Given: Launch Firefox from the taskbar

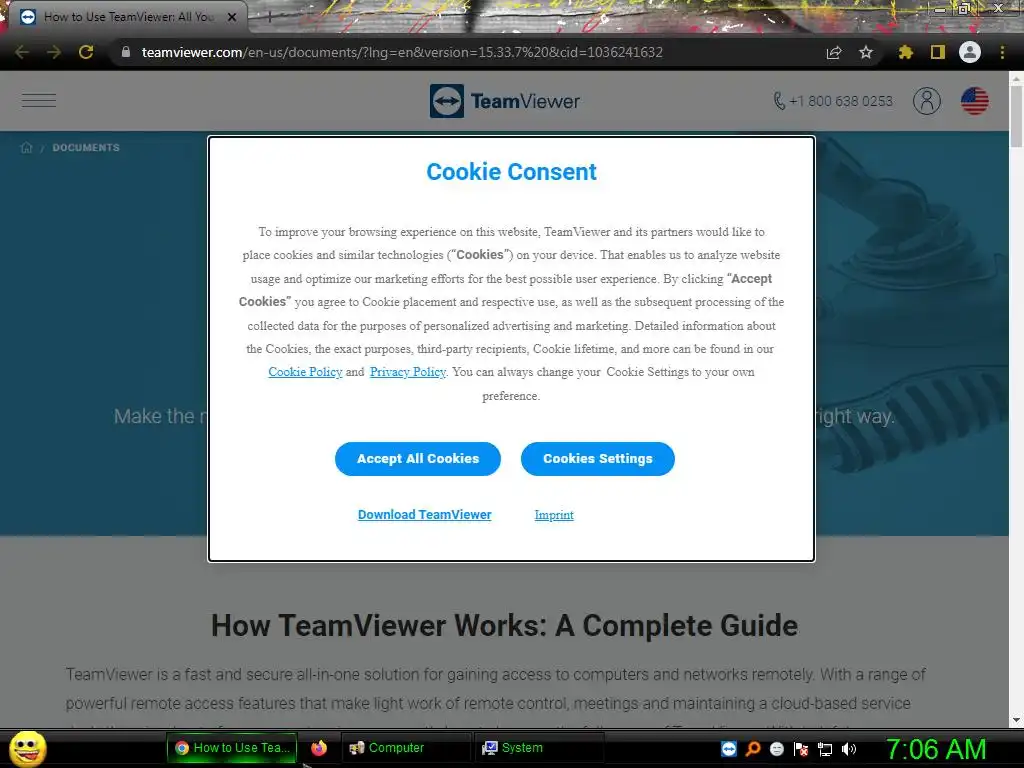Looking at the screenshot, I should point(319,748).
